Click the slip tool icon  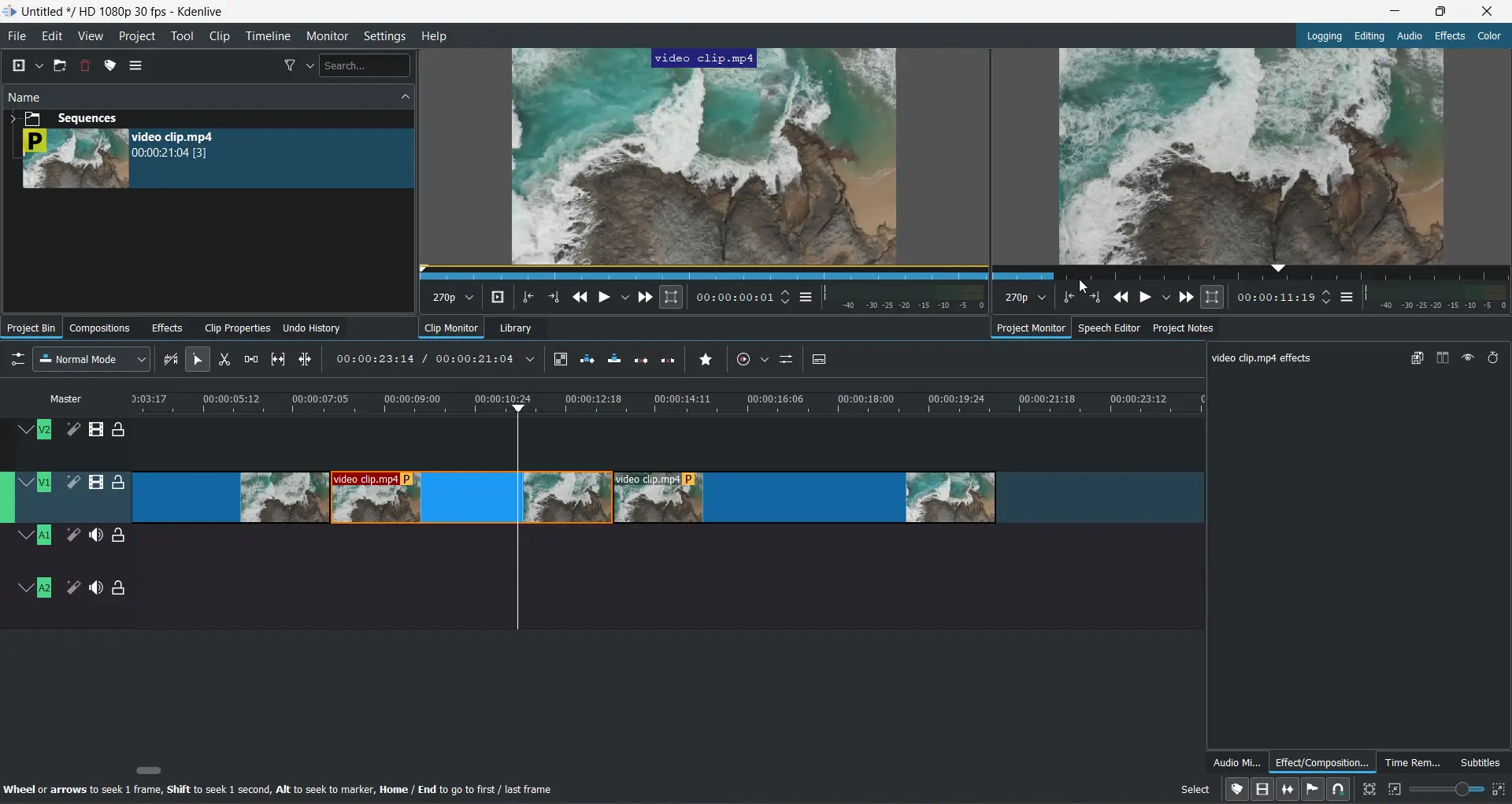pyautogui.click(x=278, y=360)
